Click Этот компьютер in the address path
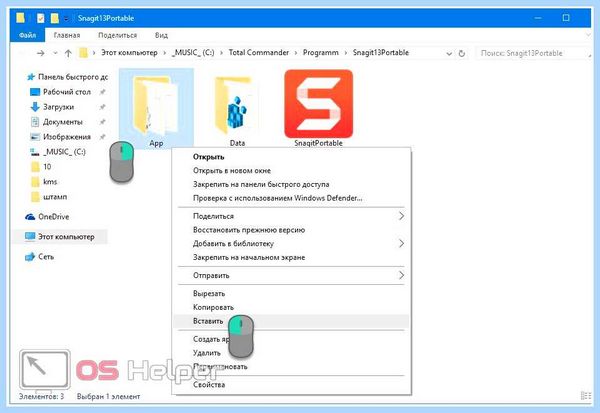 (129, 53)
